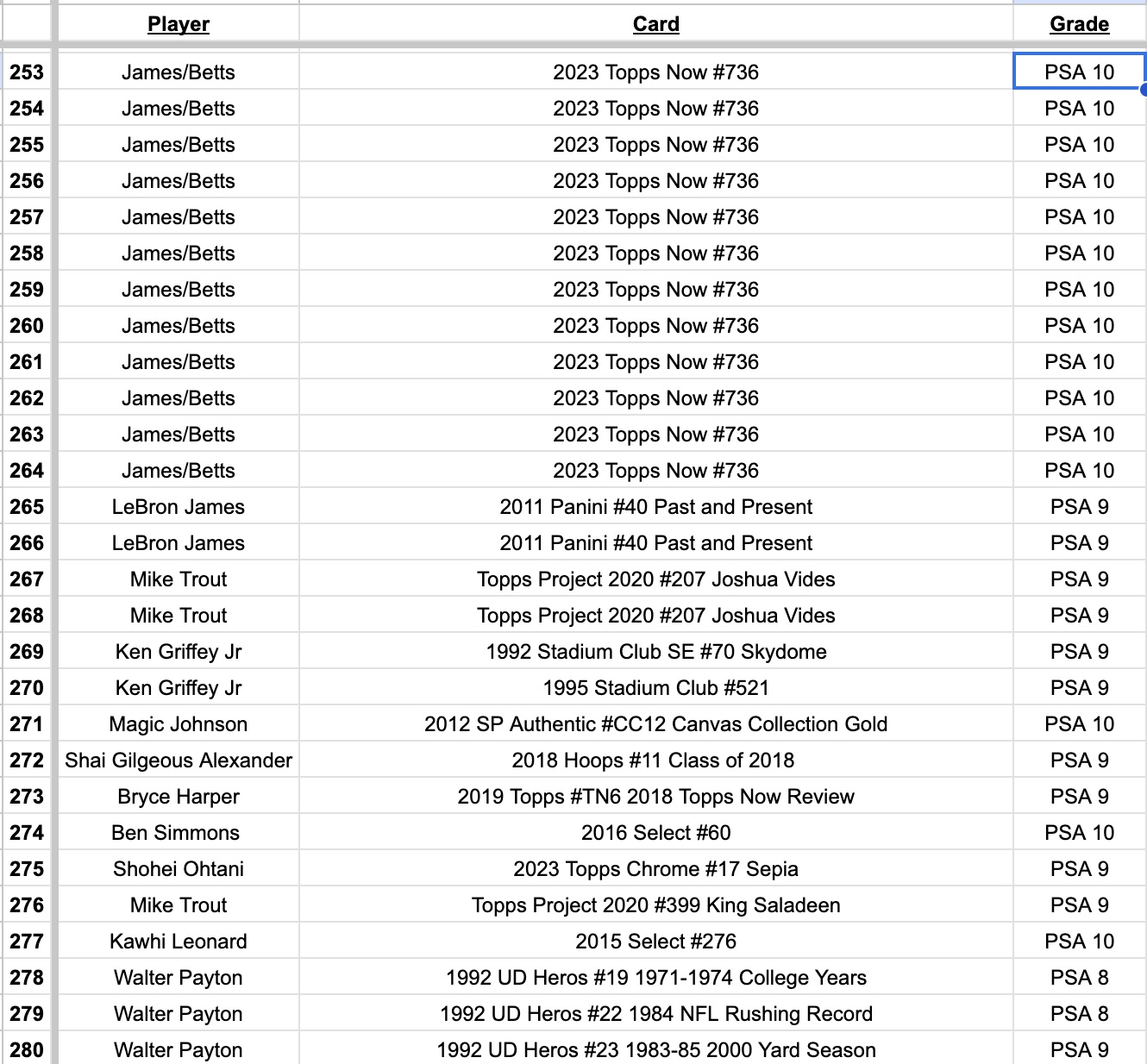Click the Bryce Harper player cell
The width and height of the screenshot is (1147, 1064).
(x=179, y=797)
